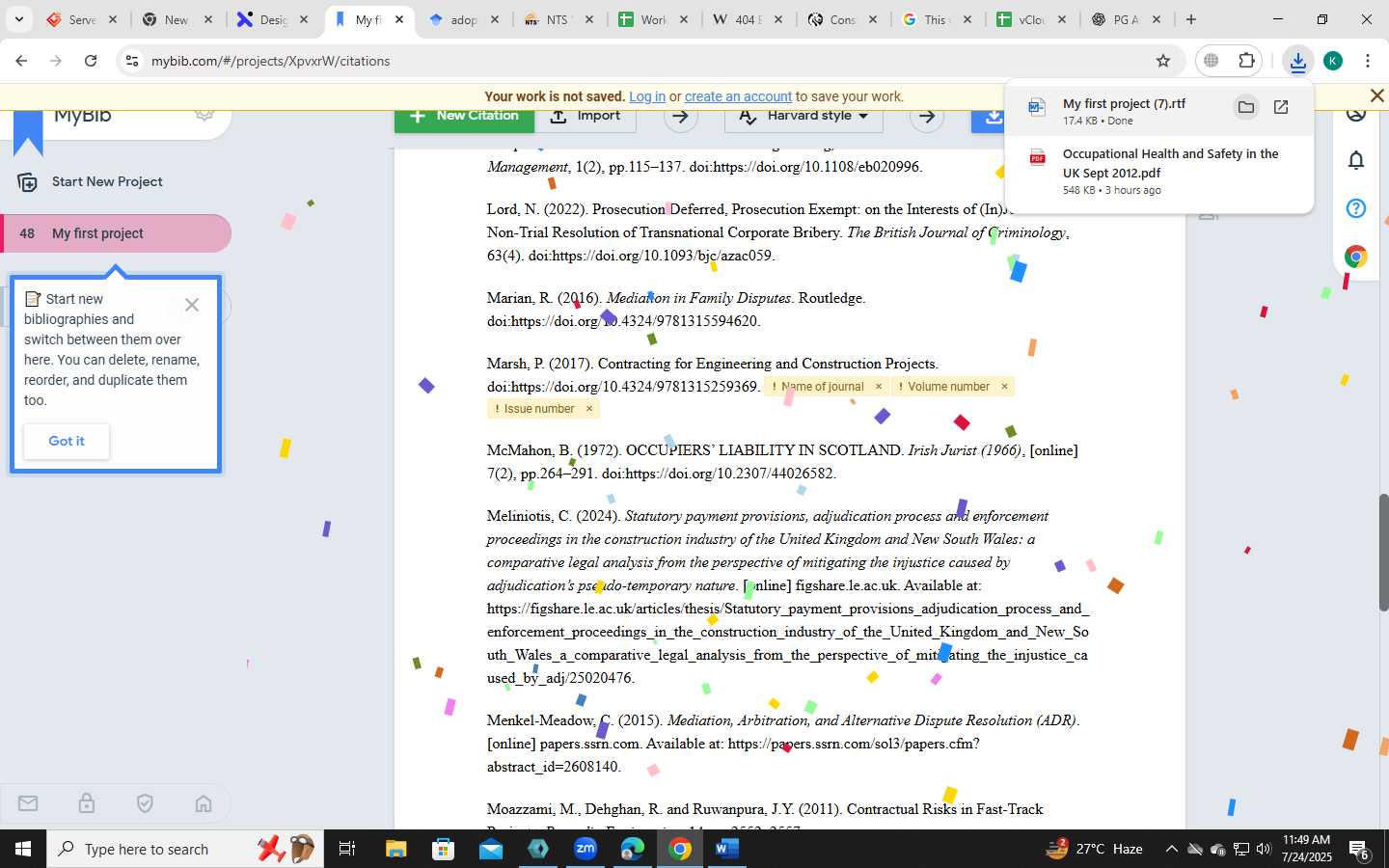Open the Import button
The image size is (1389, 868).
pos(586,117)
